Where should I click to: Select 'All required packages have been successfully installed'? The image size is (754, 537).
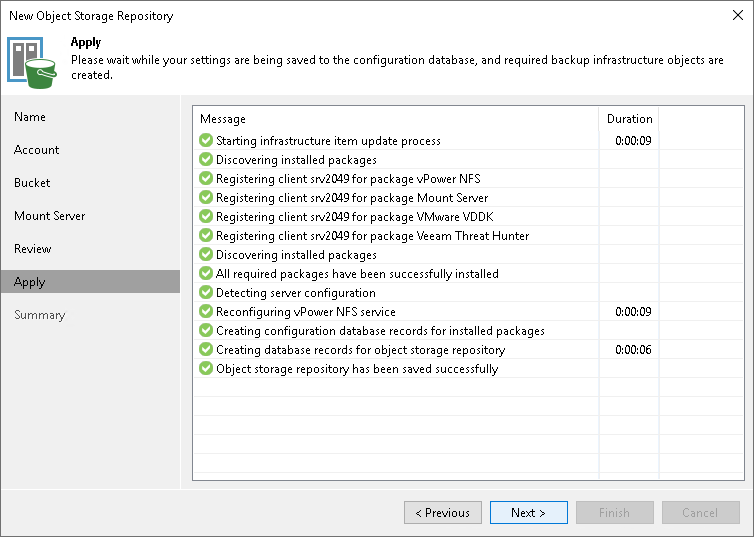[x=357, y=274]
